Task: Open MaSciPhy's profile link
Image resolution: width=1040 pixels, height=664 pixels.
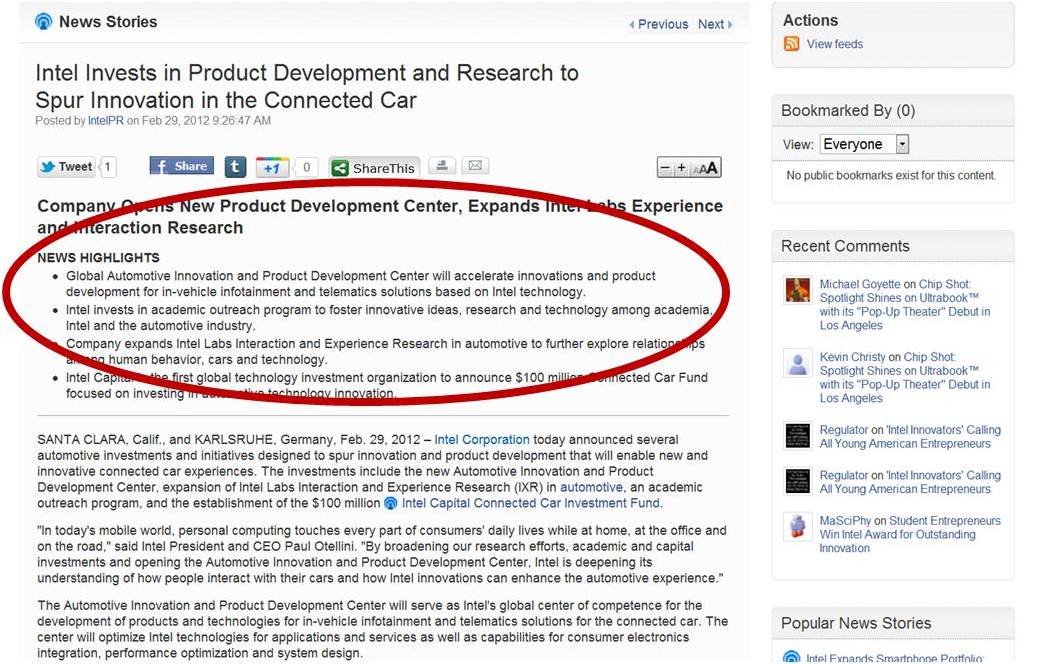Action: point(845,521)
